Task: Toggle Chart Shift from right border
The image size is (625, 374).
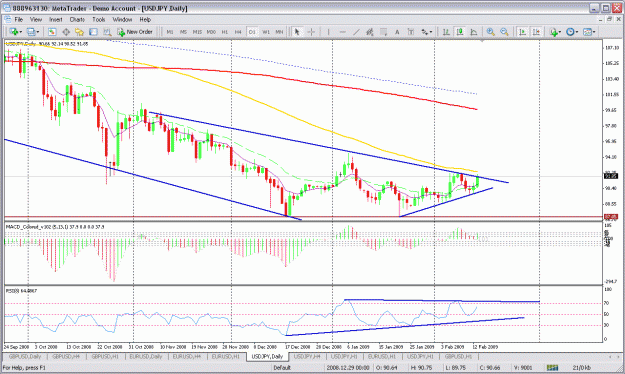Action: pos(536,32)
